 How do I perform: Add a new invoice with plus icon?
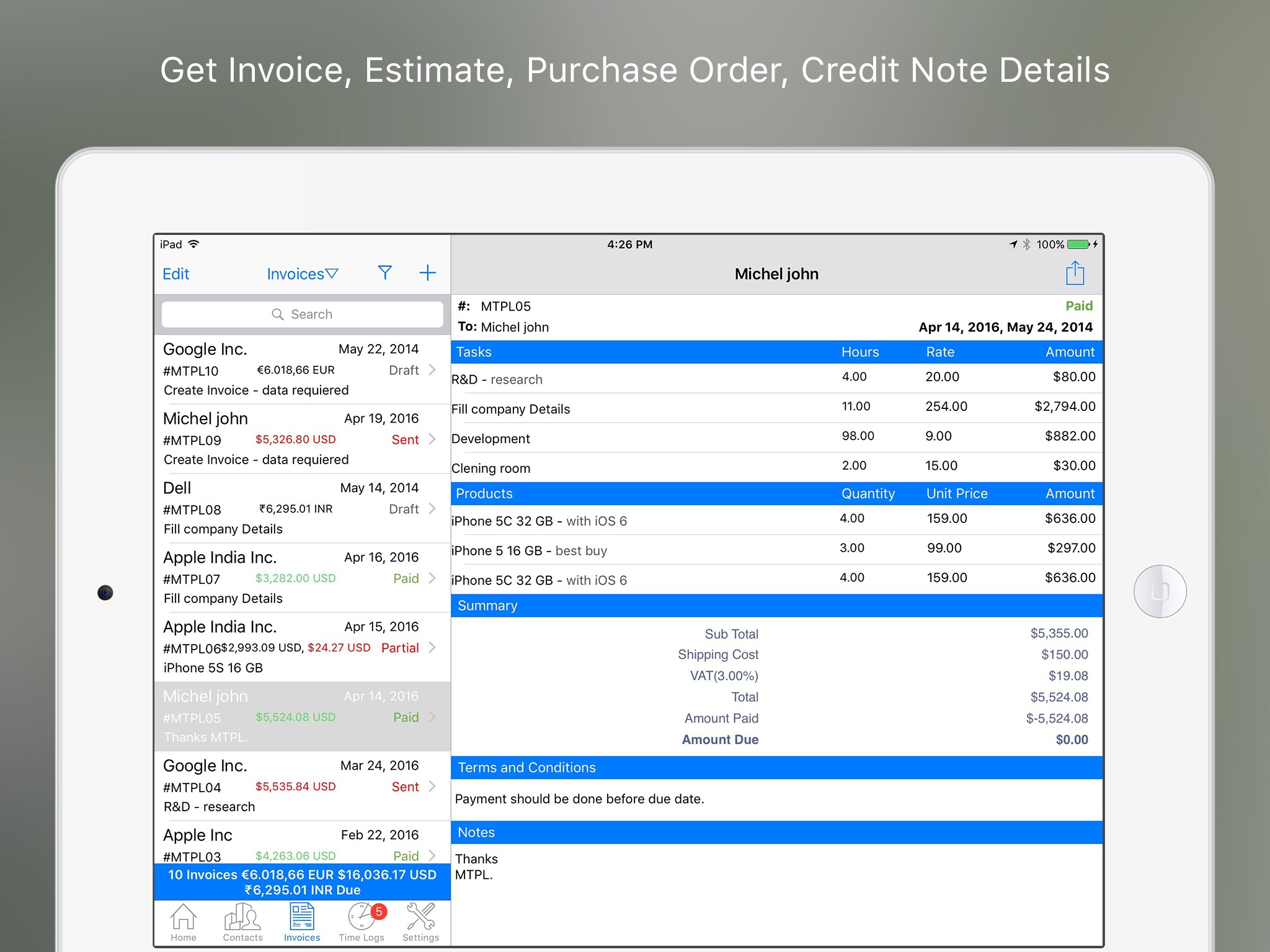pos(427,273)
